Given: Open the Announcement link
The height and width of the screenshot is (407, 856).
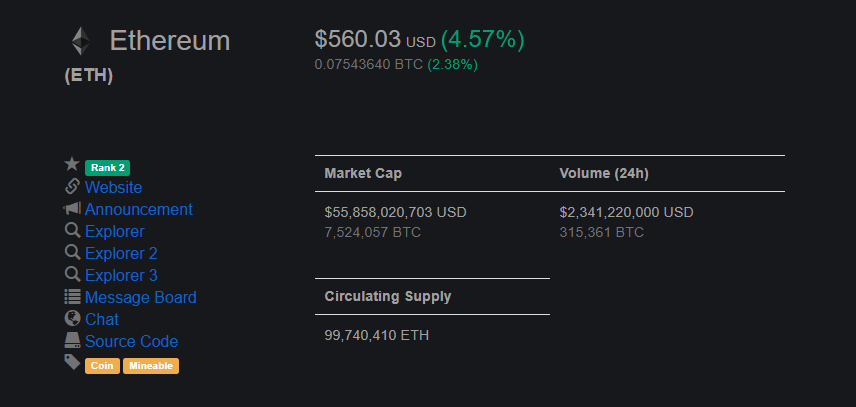Looking at the screenshot, I should 139,210.
